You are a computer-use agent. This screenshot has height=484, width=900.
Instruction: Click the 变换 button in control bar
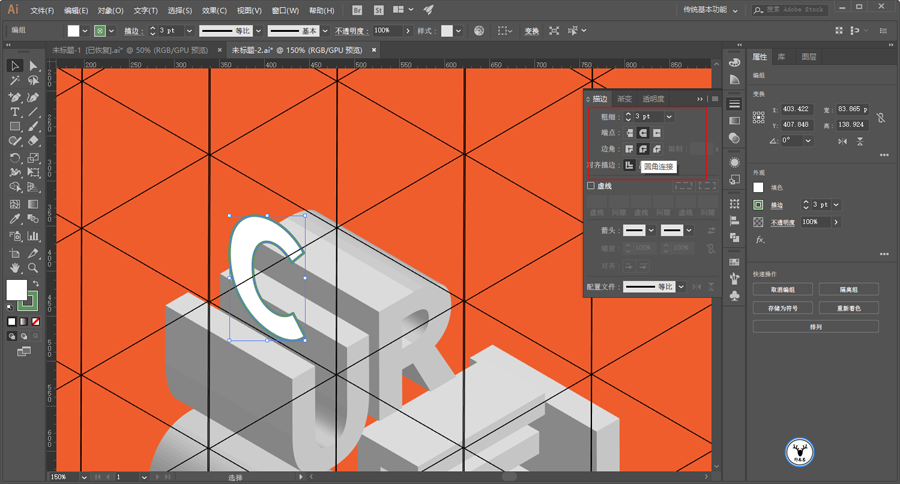click(532, 31)
